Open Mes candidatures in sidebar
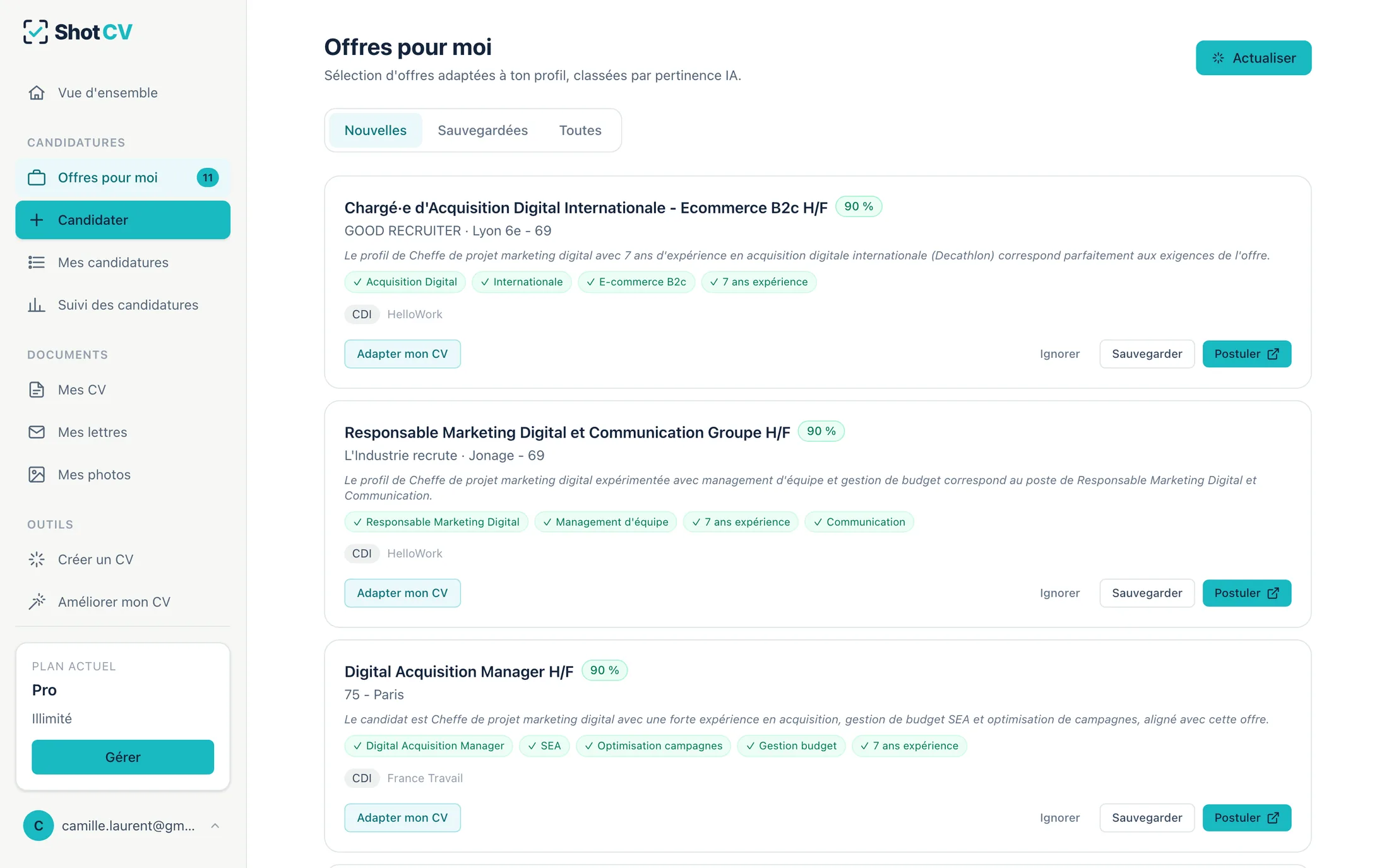Screen dimensions: 1389x868 [x=123, y=262]
